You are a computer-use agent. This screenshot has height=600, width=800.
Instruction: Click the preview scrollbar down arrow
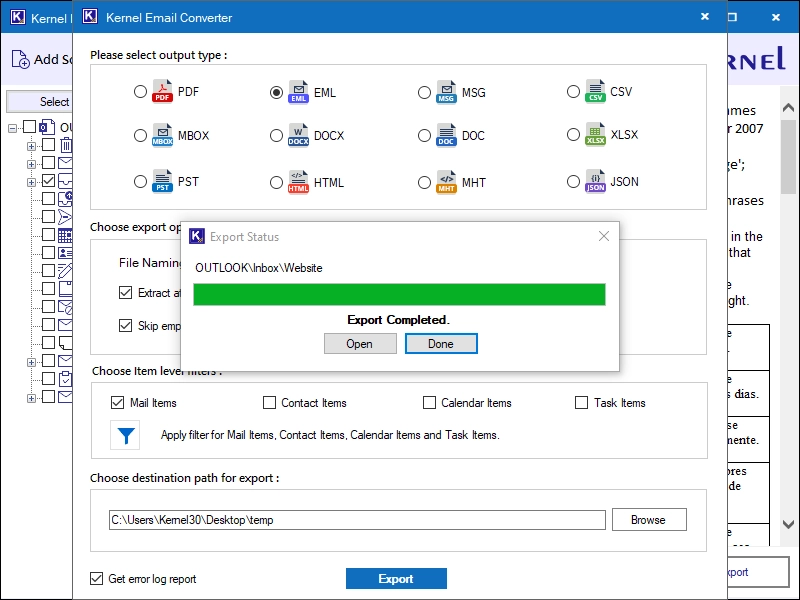(788, 524)
